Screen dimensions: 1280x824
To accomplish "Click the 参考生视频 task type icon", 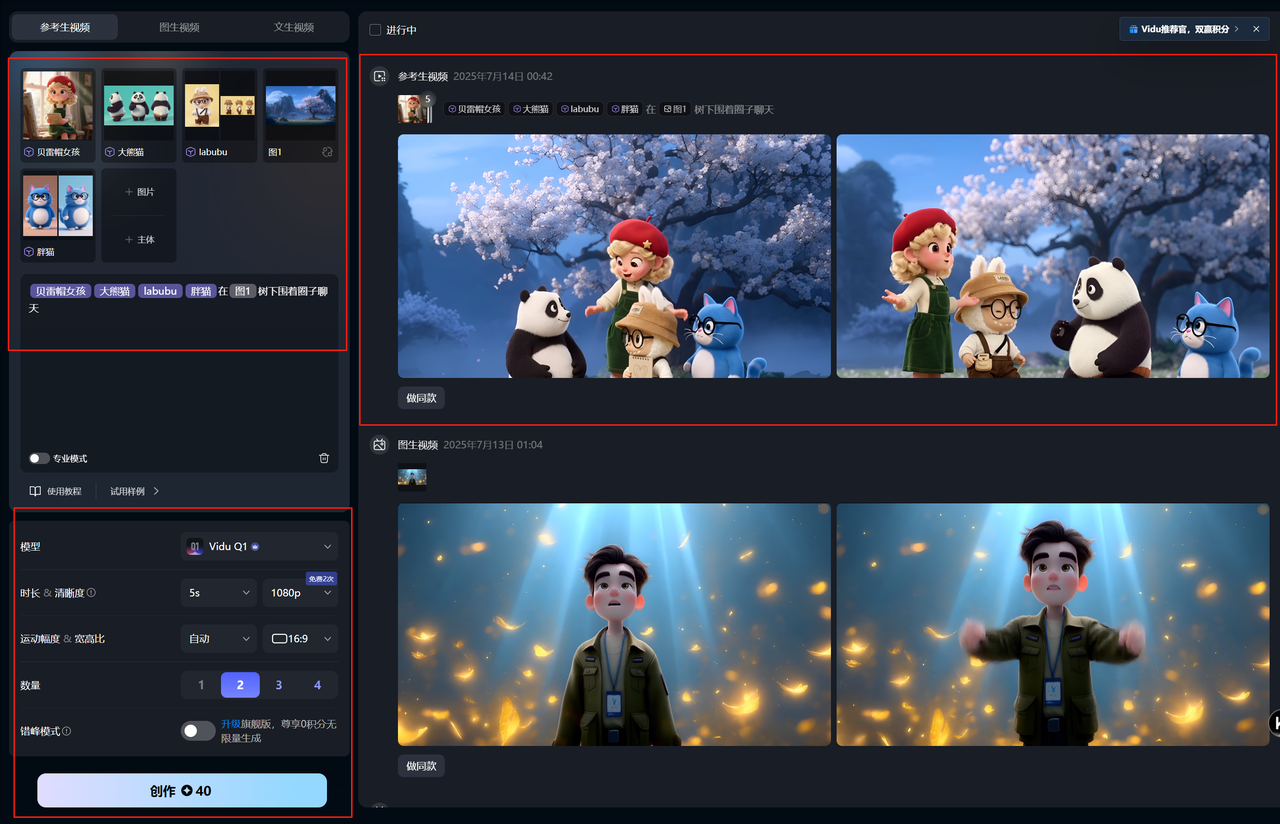I will coord(380,76).
